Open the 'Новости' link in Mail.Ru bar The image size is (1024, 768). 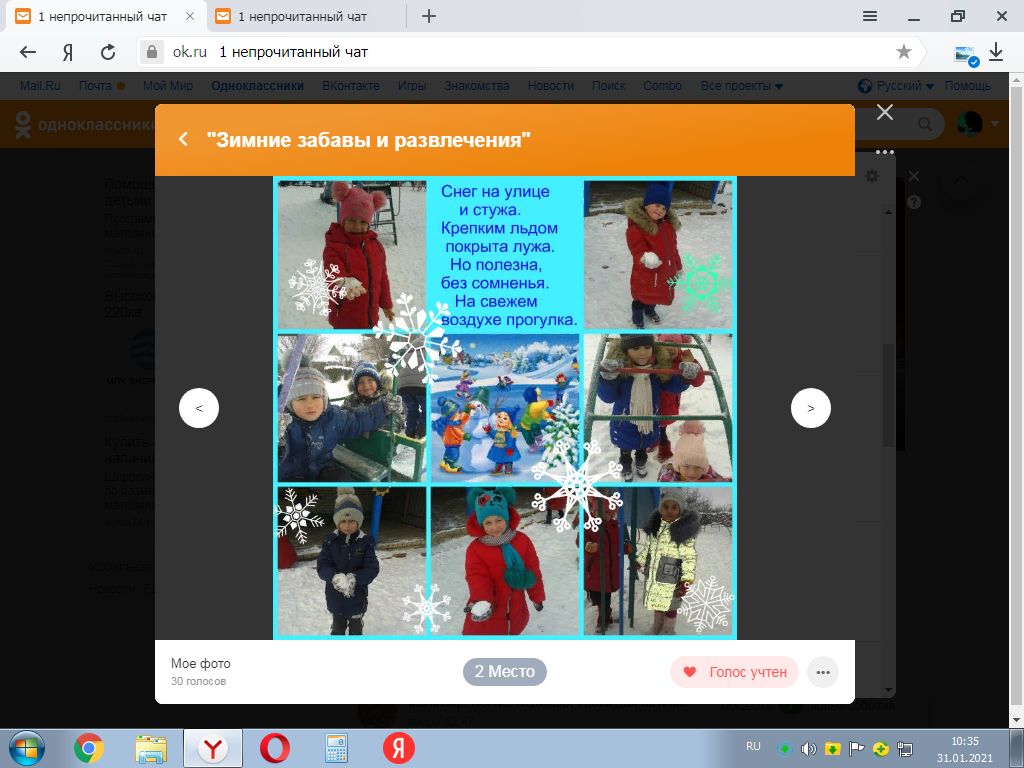click(551, 86)
